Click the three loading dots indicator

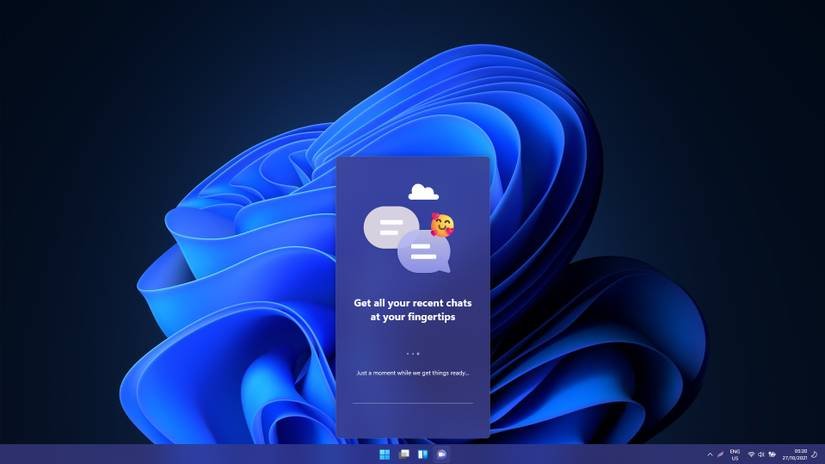click(413, 353)
